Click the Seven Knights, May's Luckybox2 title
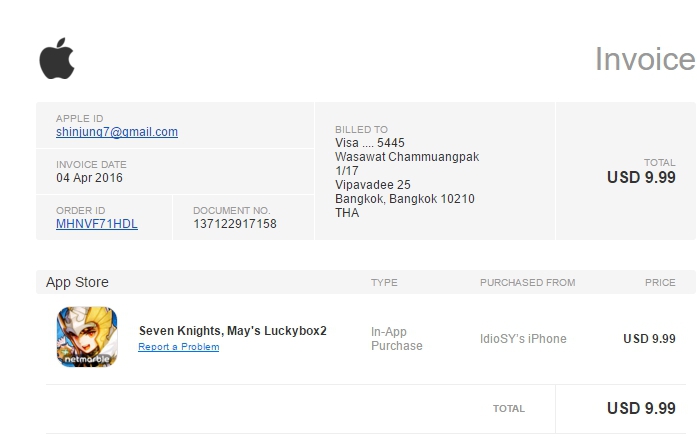The image size is (697, 443). click(232, 331)
